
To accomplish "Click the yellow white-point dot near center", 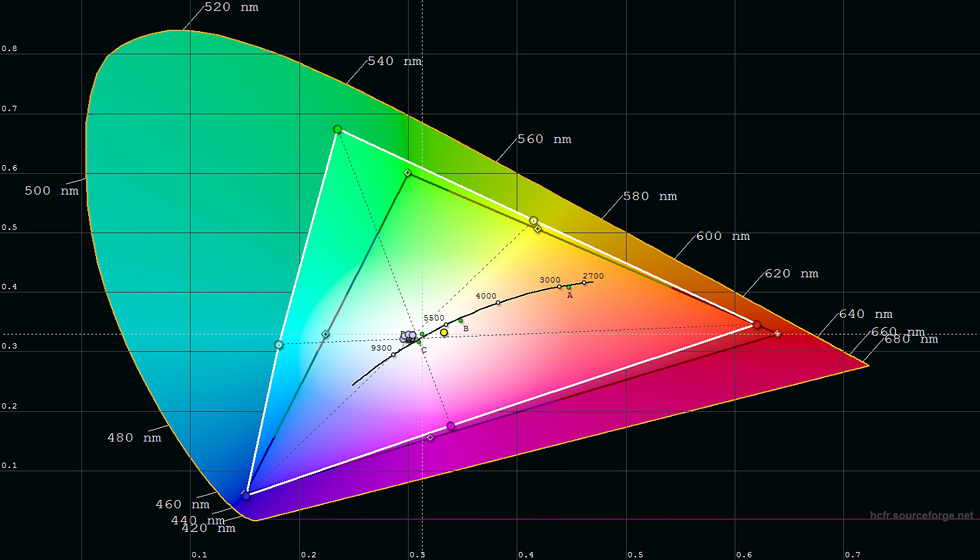I will point(444,332).
